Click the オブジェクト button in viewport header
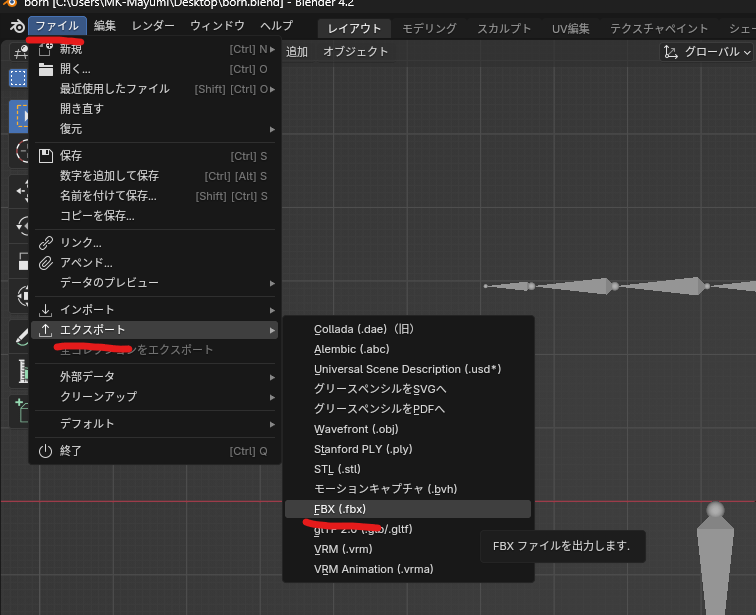This screenshot has width=756, height=615. tap(355, 52)
